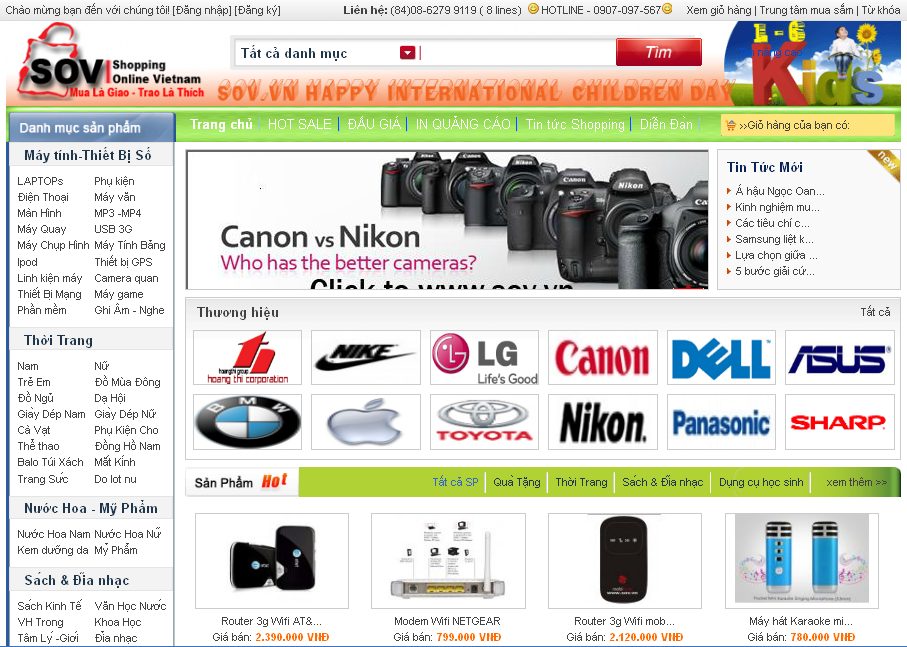View the Canon vs Nikon banner
The height and width of the screenshot is (647, 907).
tap(446, 220)
